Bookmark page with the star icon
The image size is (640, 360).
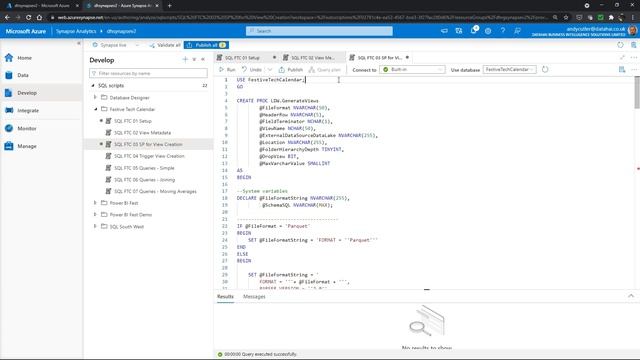click(566, 18)
